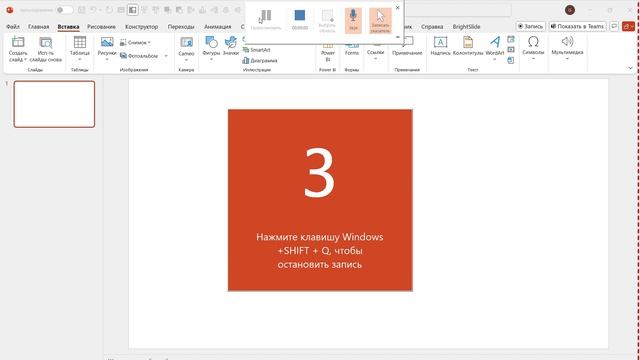Viewport: 640px width, 360px height.
Task: Switch to the Главная tab
Action: [x=38, y=27]
